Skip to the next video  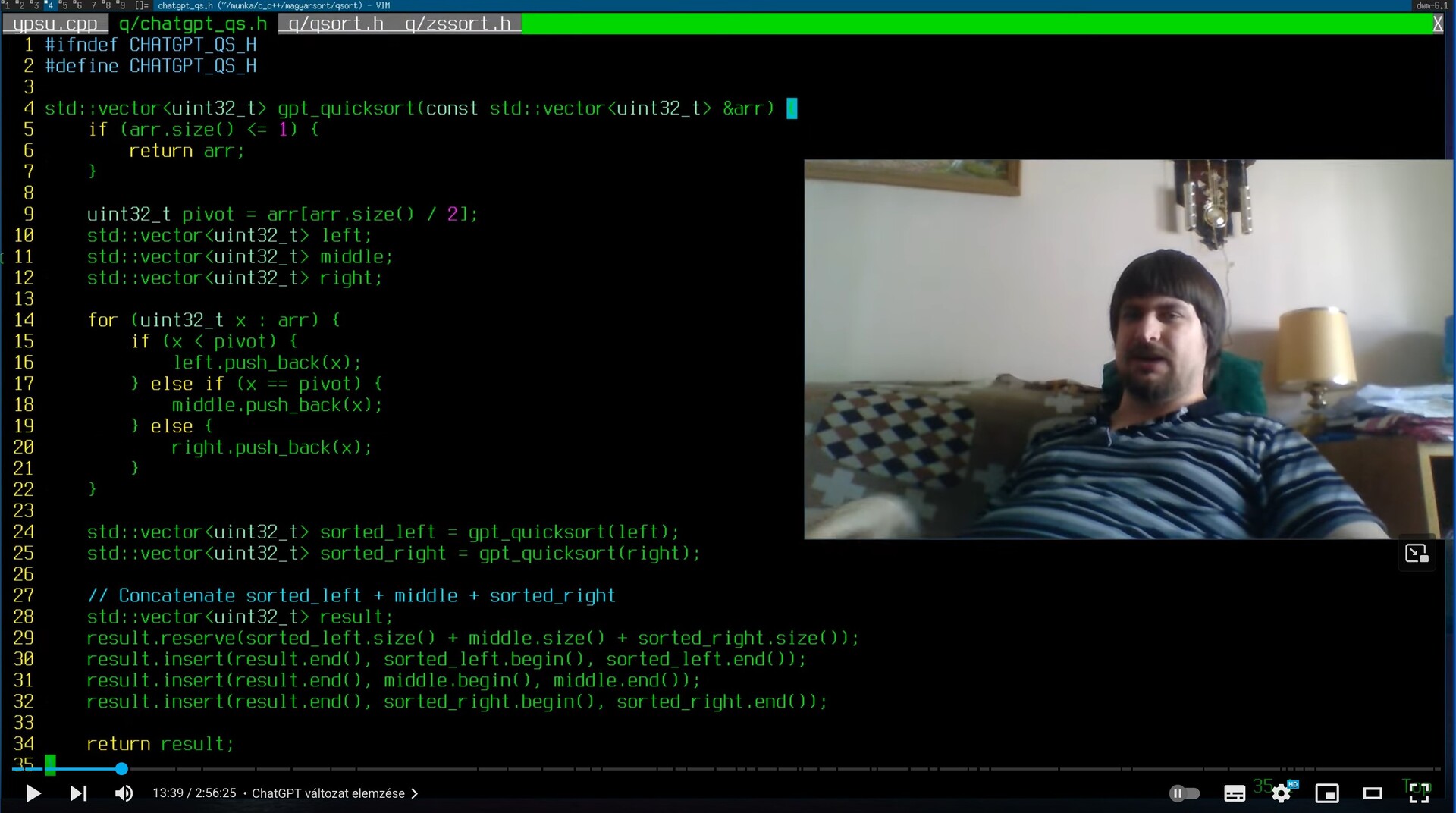[79, 793]
